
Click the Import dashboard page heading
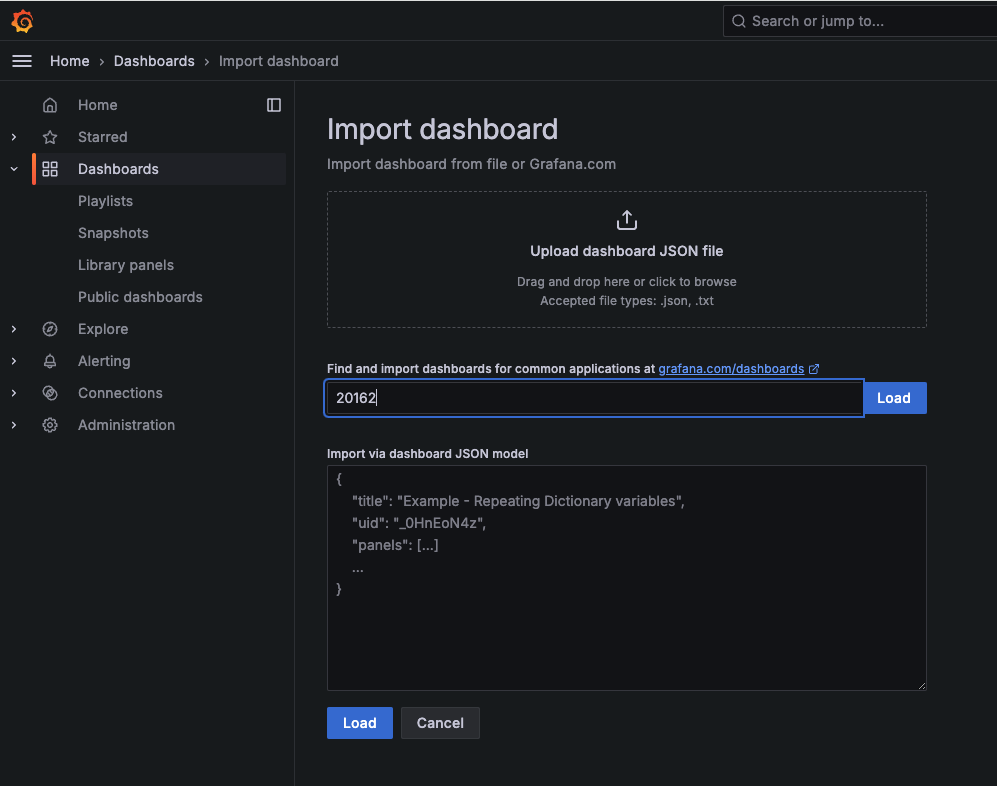442,130
